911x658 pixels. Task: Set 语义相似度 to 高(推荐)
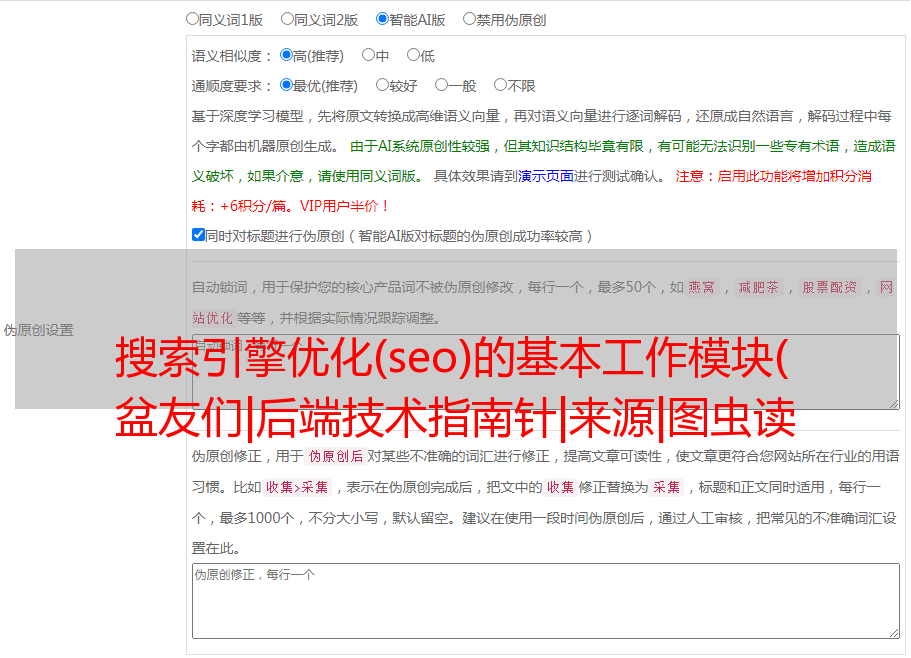286,55
